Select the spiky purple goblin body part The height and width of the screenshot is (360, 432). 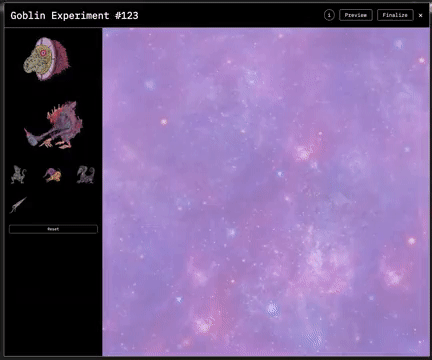click(x=54, y=125)
